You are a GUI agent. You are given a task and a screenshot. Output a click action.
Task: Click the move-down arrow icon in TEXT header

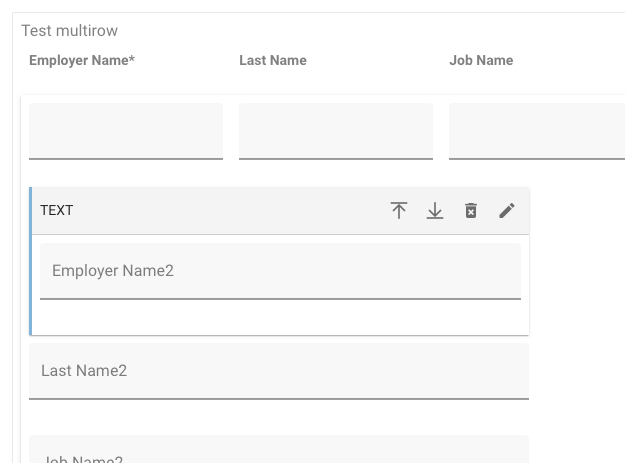(x=435, y=211)
